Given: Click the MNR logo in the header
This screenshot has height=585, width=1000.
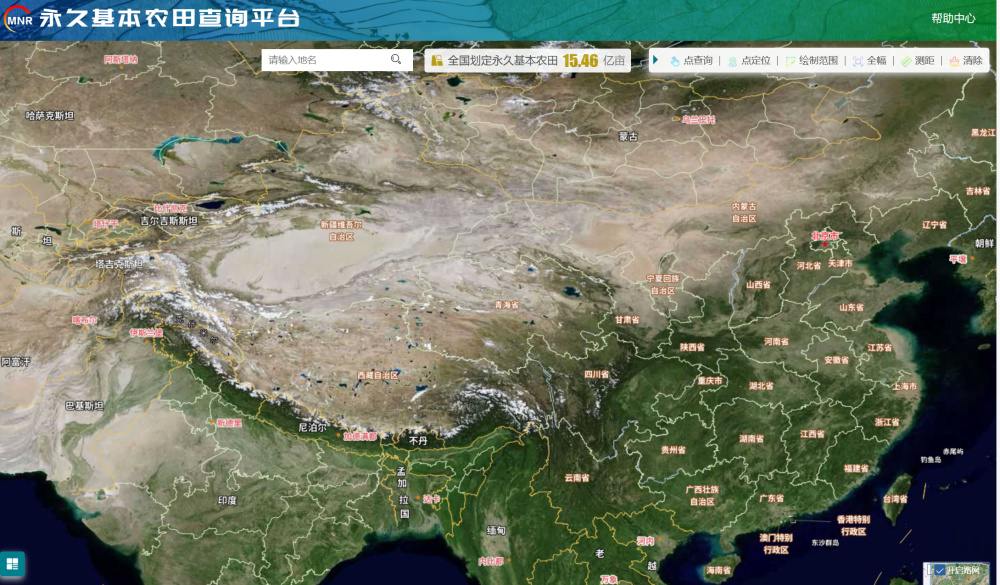Looking at the screenshot, I should (19, 18).
